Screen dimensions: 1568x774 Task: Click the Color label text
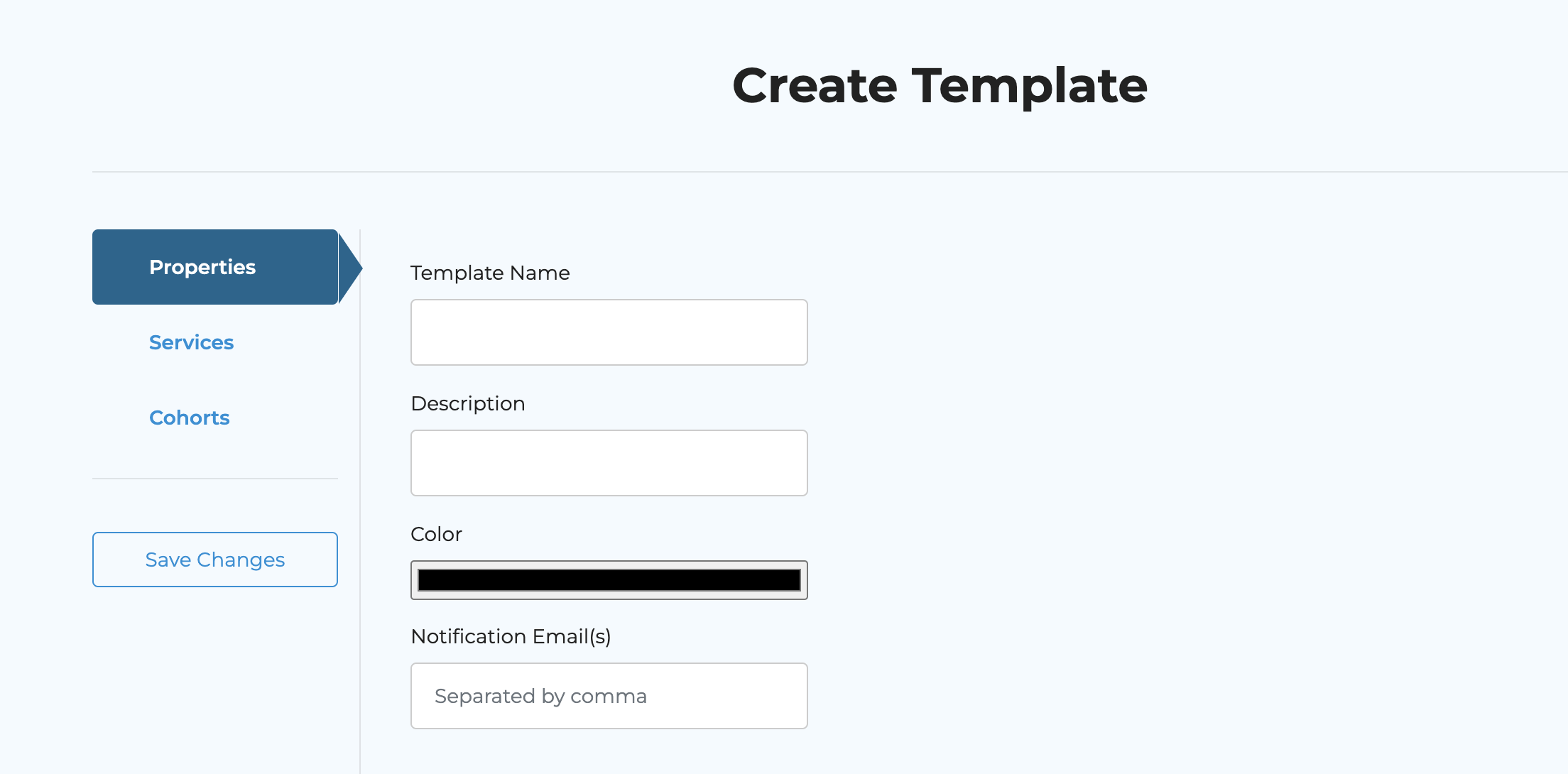click(x=436, y=534)
